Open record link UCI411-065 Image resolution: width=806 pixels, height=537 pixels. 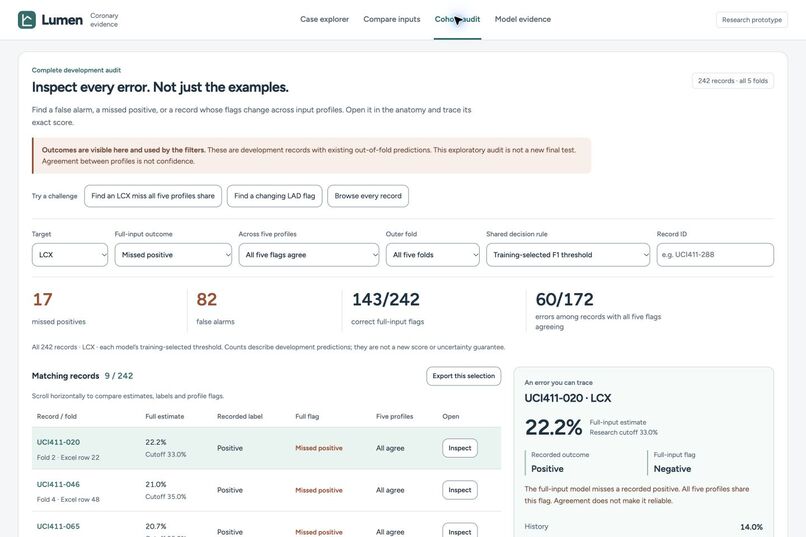(x=58, y=526)
